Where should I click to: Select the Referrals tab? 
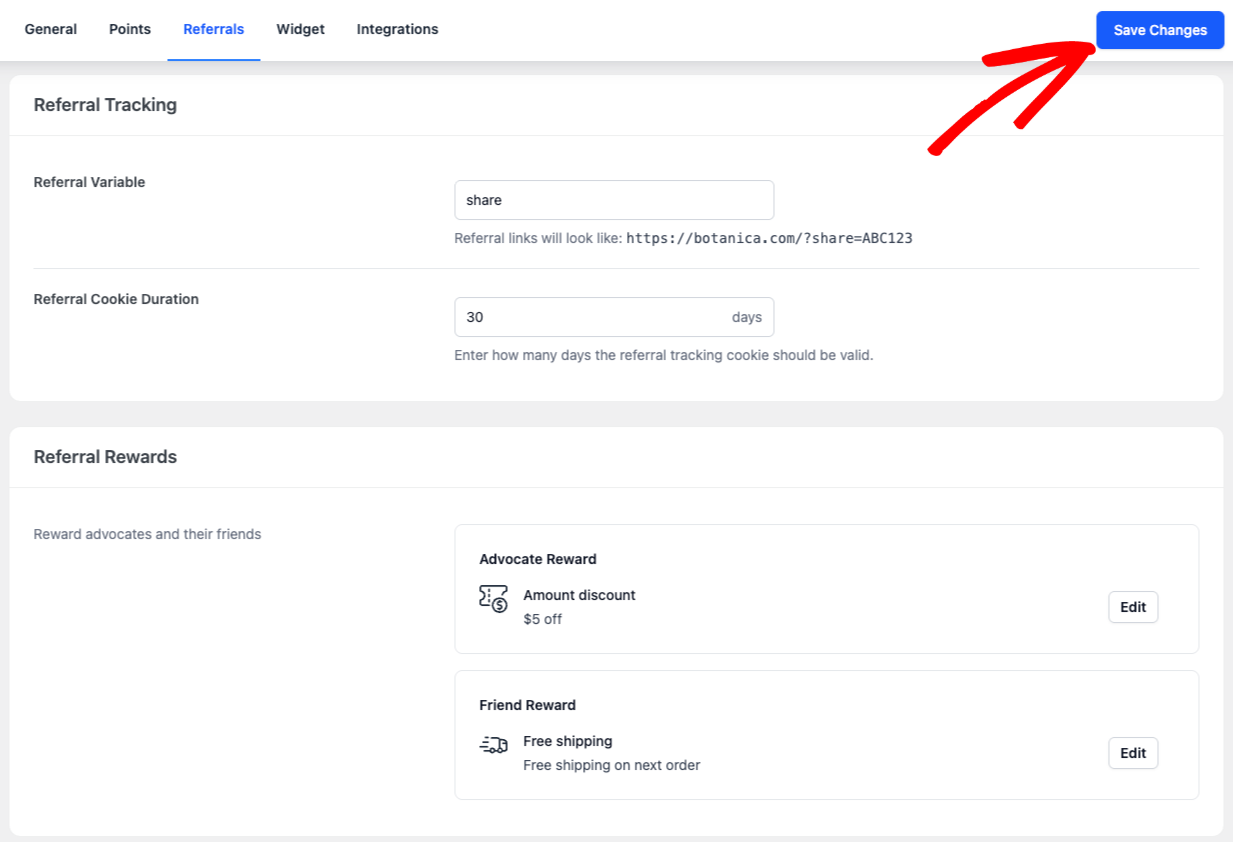213,29
